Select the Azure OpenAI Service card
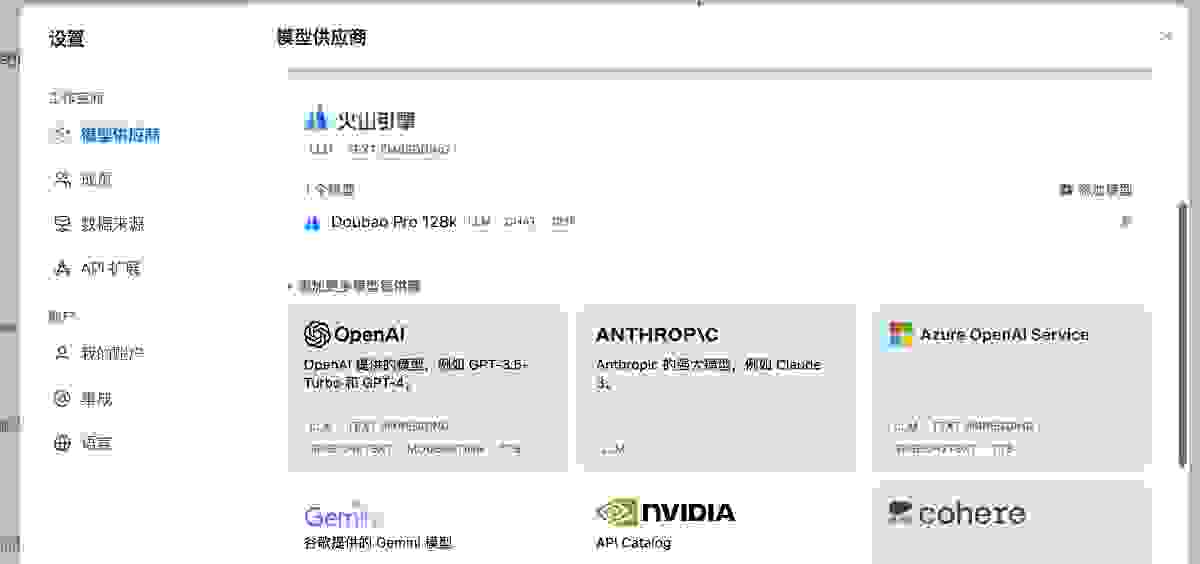Image resolution: width=1200 pixels, height=564 pixels. pyautogui.click(x=1012, y=387)
